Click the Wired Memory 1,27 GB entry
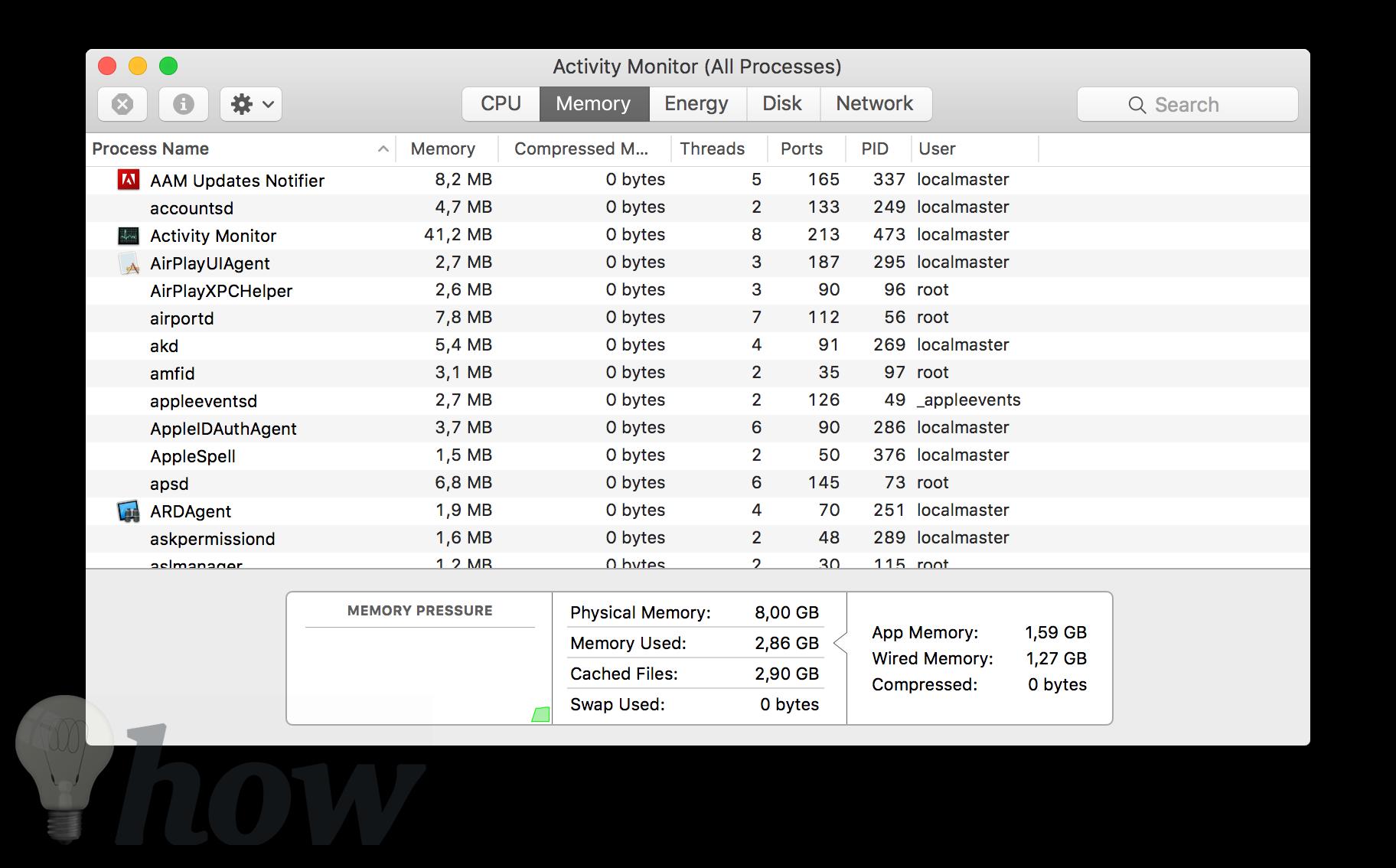The image size is (1396, 868). tap(980, 658)
